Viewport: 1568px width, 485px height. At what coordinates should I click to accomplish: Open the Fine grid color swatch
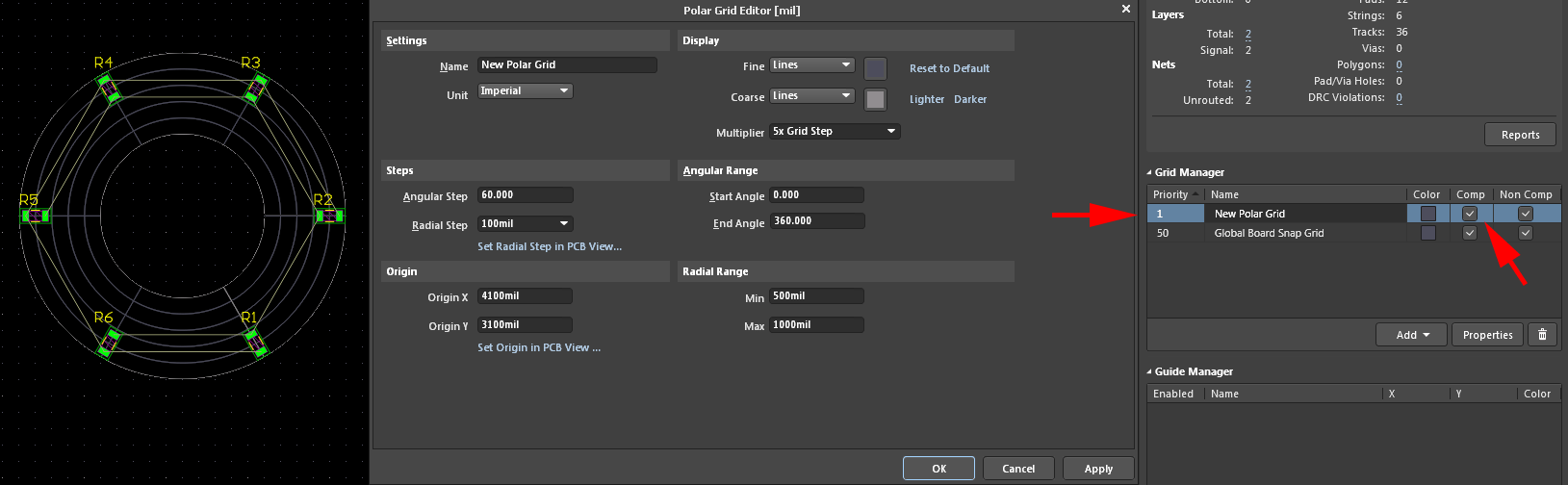point(875,68)
